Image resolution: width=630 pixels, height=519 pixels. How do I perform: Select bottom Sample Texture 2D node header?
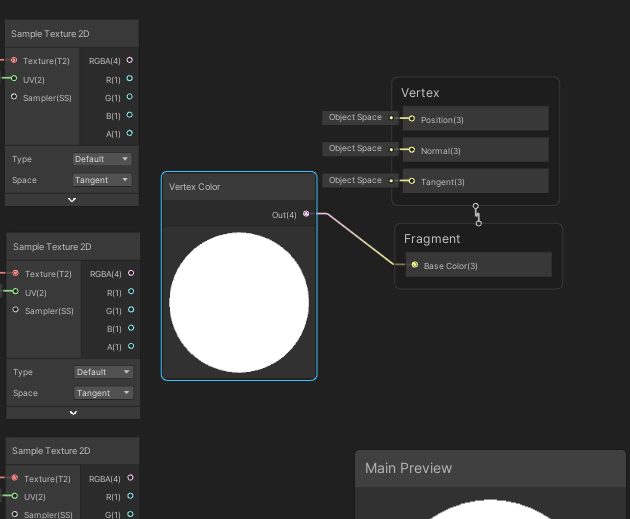[72, 451]
